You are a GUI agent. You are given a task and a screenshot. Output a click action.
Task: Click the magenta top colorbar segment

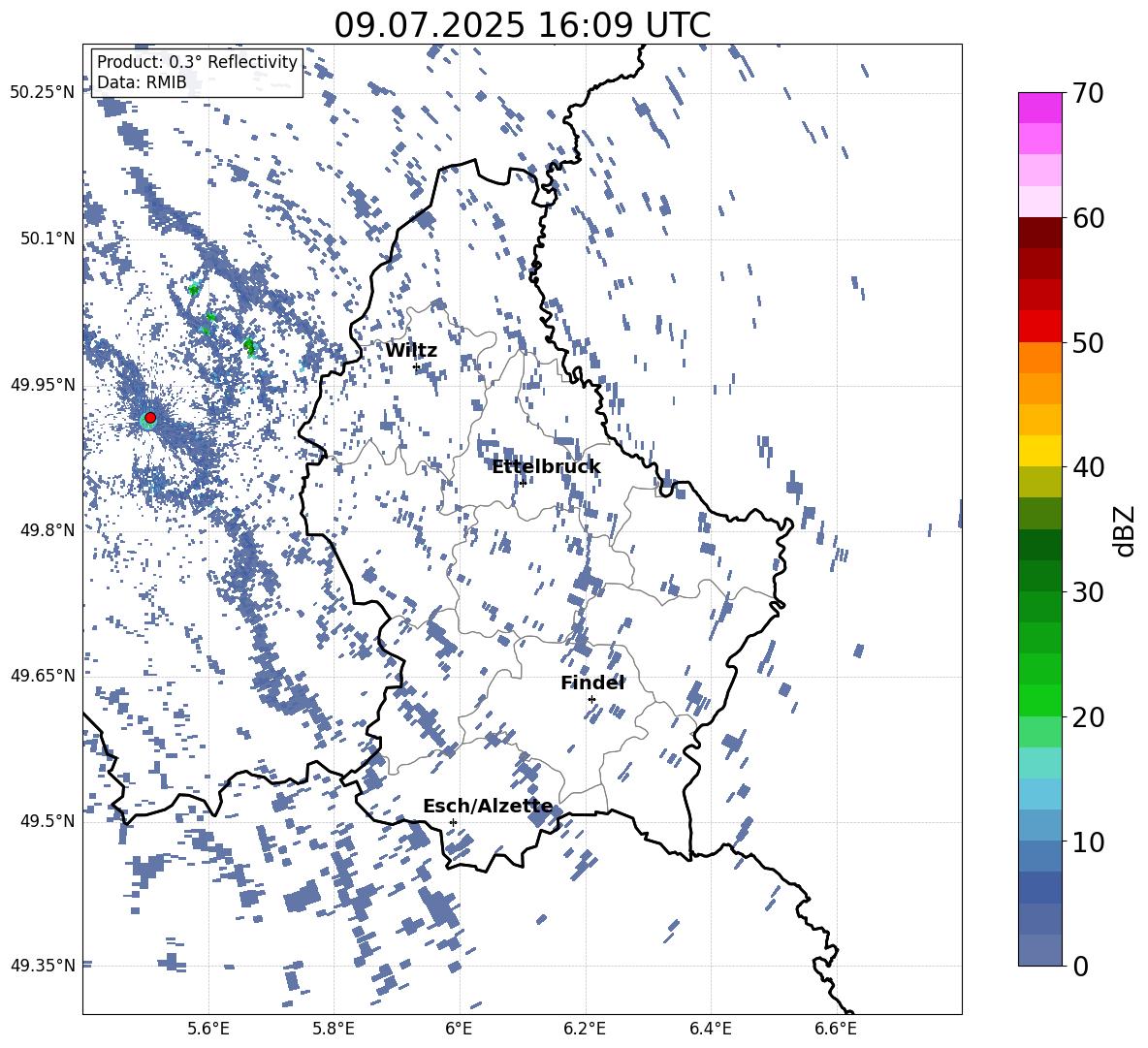pyautogui.click(x=1039, y=109)
